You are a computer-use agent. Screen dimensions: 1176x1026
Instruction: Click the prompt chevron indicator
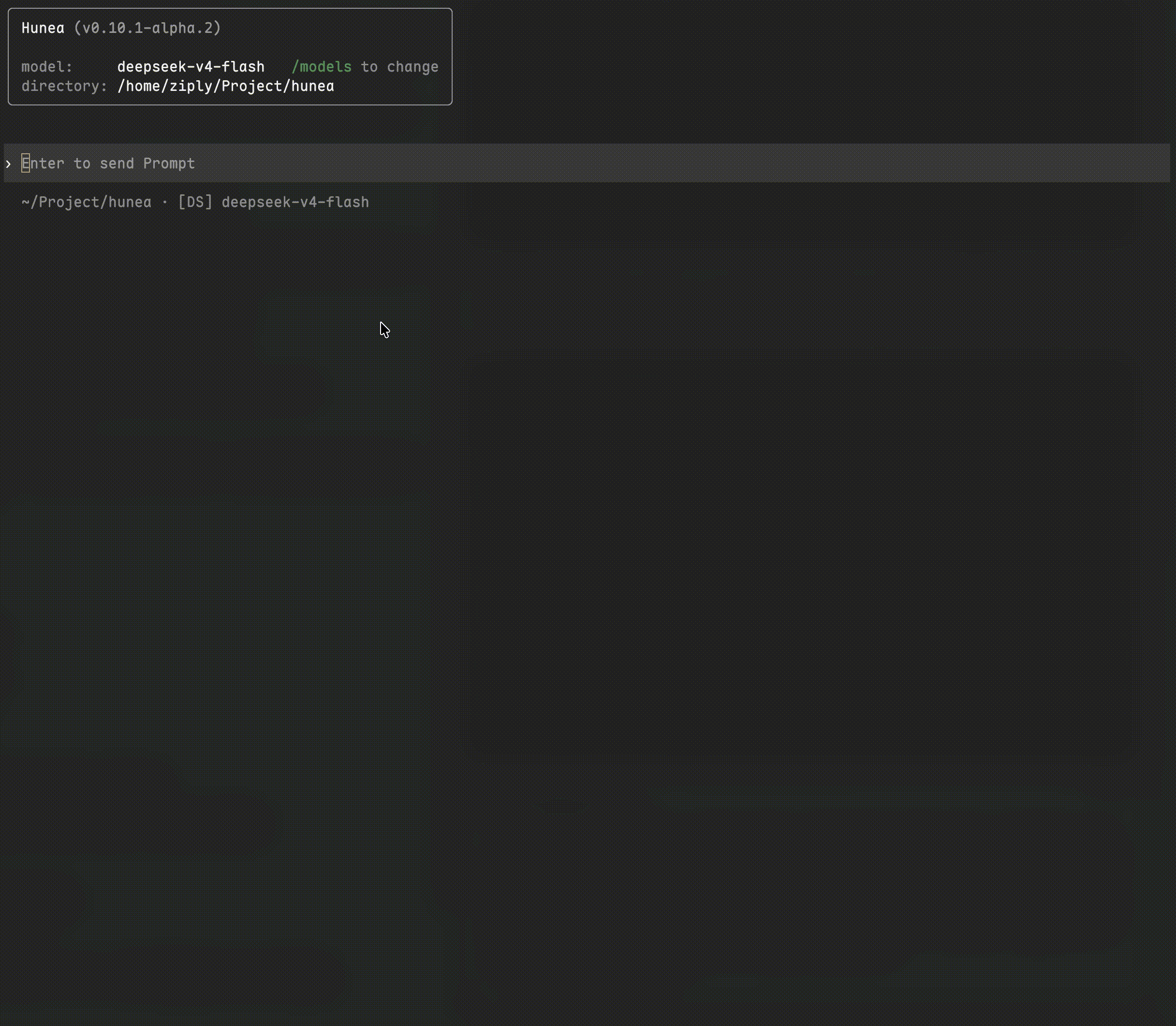(x=9, y=164)
